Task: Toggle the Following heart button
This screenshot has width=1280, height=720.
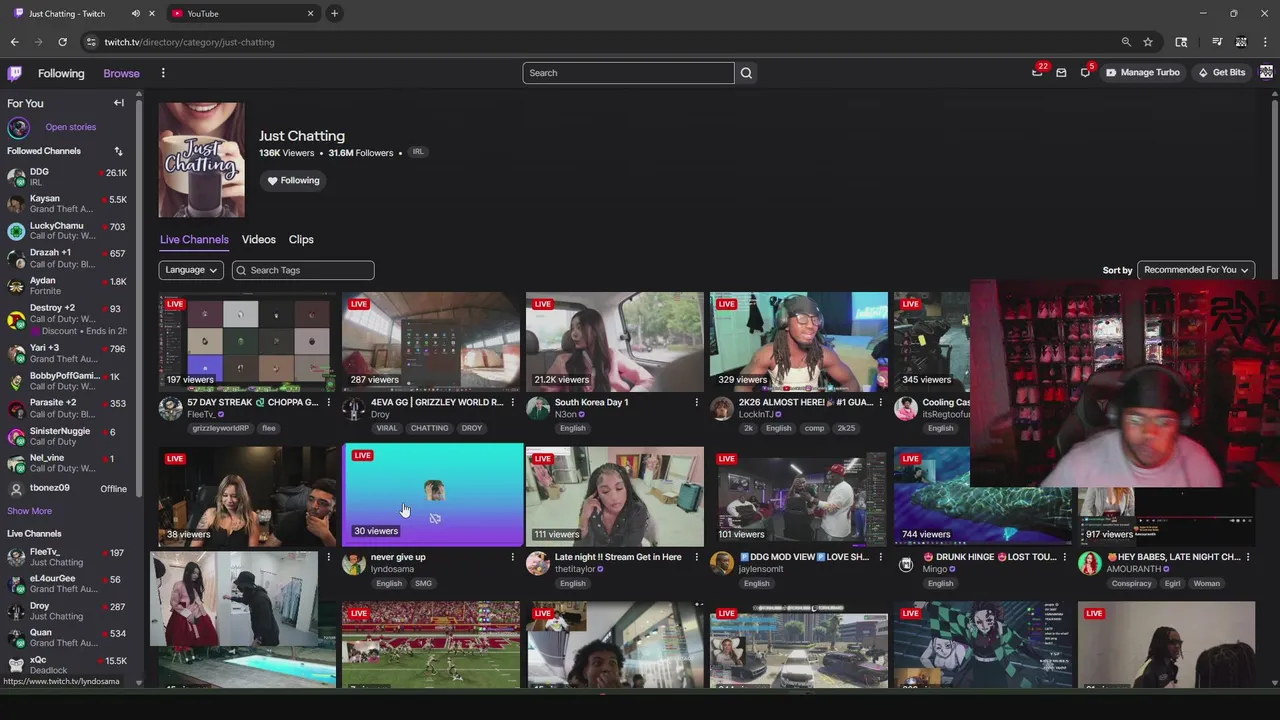Action: pyautogui.click(x=293, y=180)
